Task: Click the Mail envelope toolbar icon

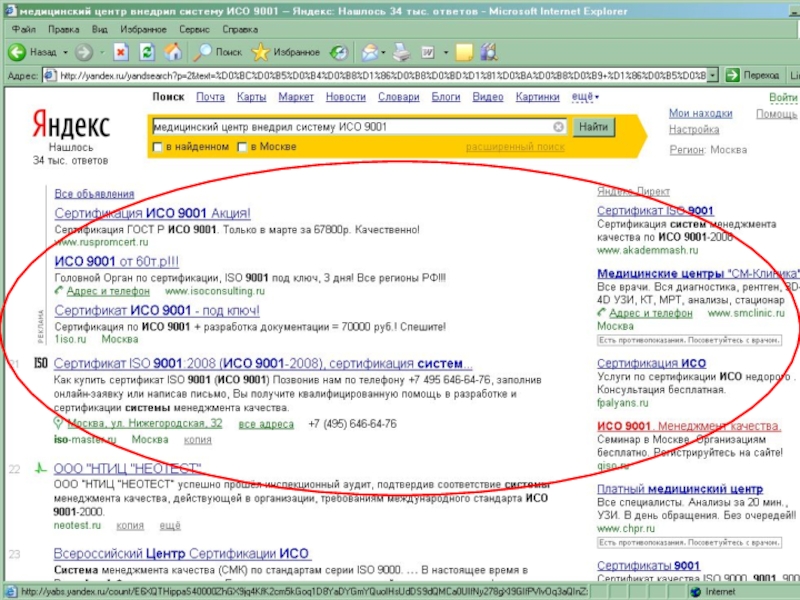Action: (368, 51)
